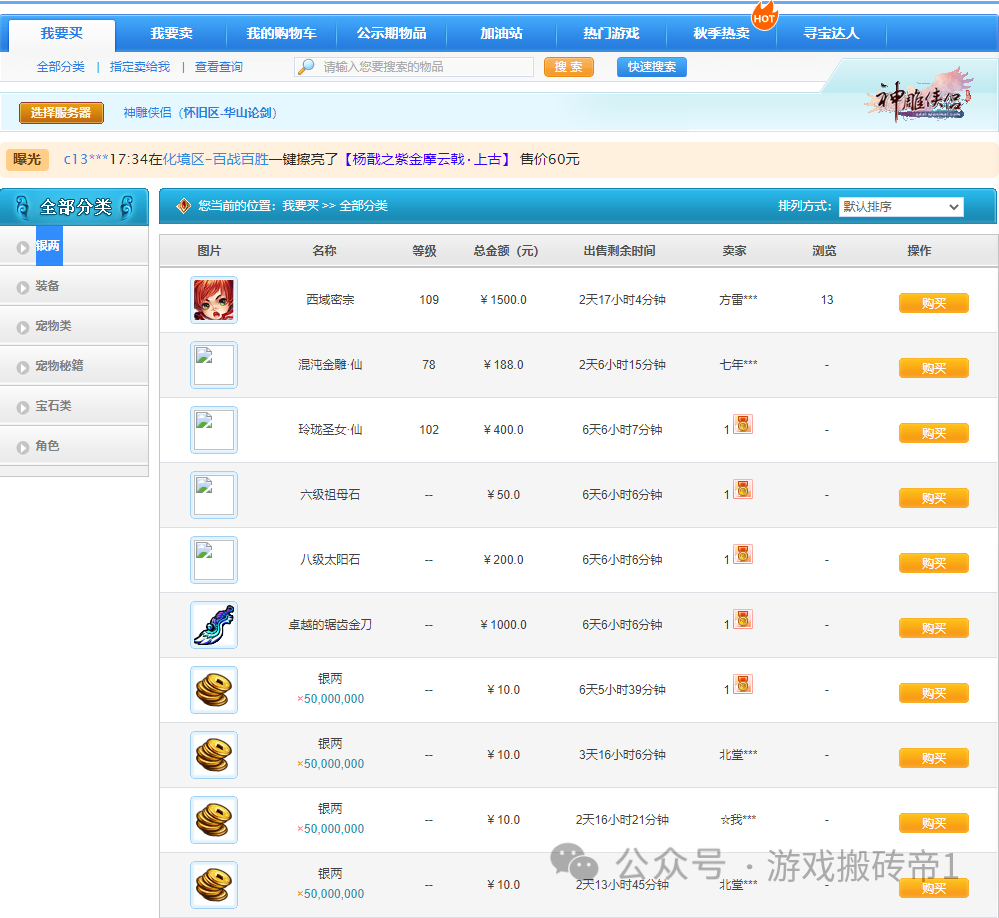Viewport: 999px width, 918px height.
Task: Expand the 宠物类 category in sidebar
Action: coord(53,326)
